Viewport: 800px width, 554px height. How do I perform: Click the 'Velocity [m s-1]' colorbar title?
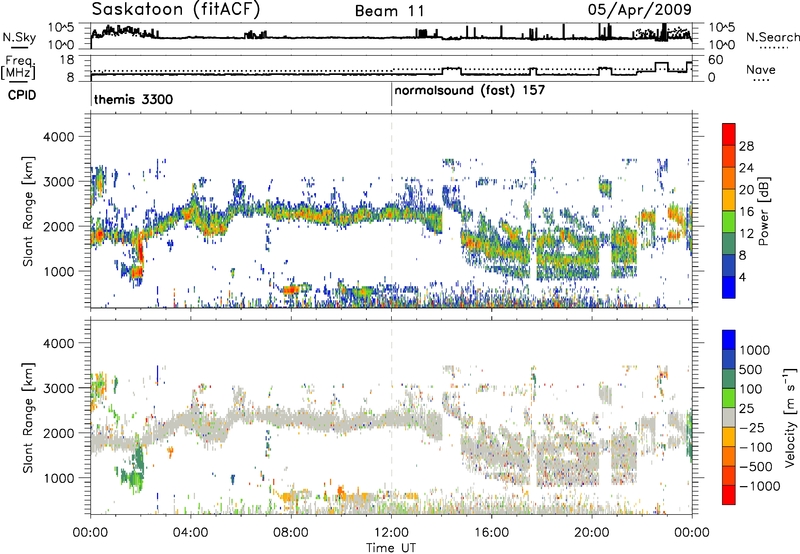(790, 417)
